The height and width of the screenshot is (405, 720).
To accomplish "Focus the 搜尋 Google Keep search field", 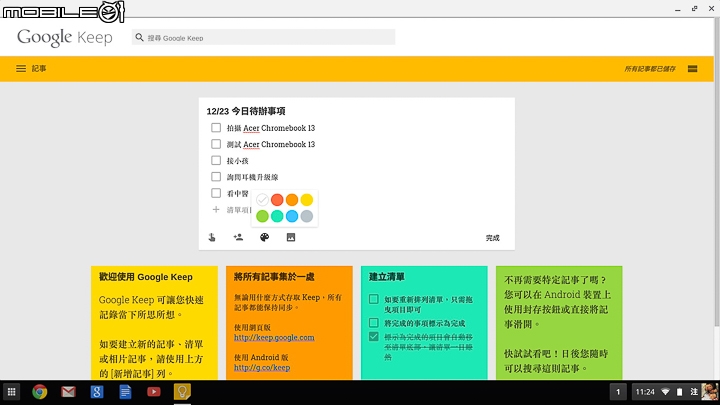I will point(263,37).
